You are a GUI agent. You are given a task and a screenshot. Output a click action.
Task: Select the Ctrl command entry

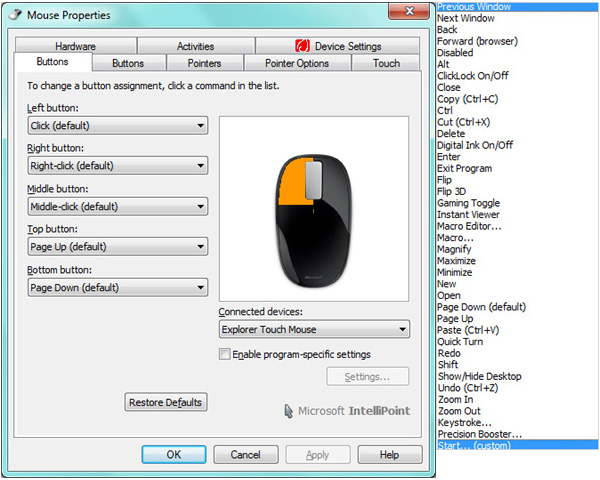tap(517, 110)
